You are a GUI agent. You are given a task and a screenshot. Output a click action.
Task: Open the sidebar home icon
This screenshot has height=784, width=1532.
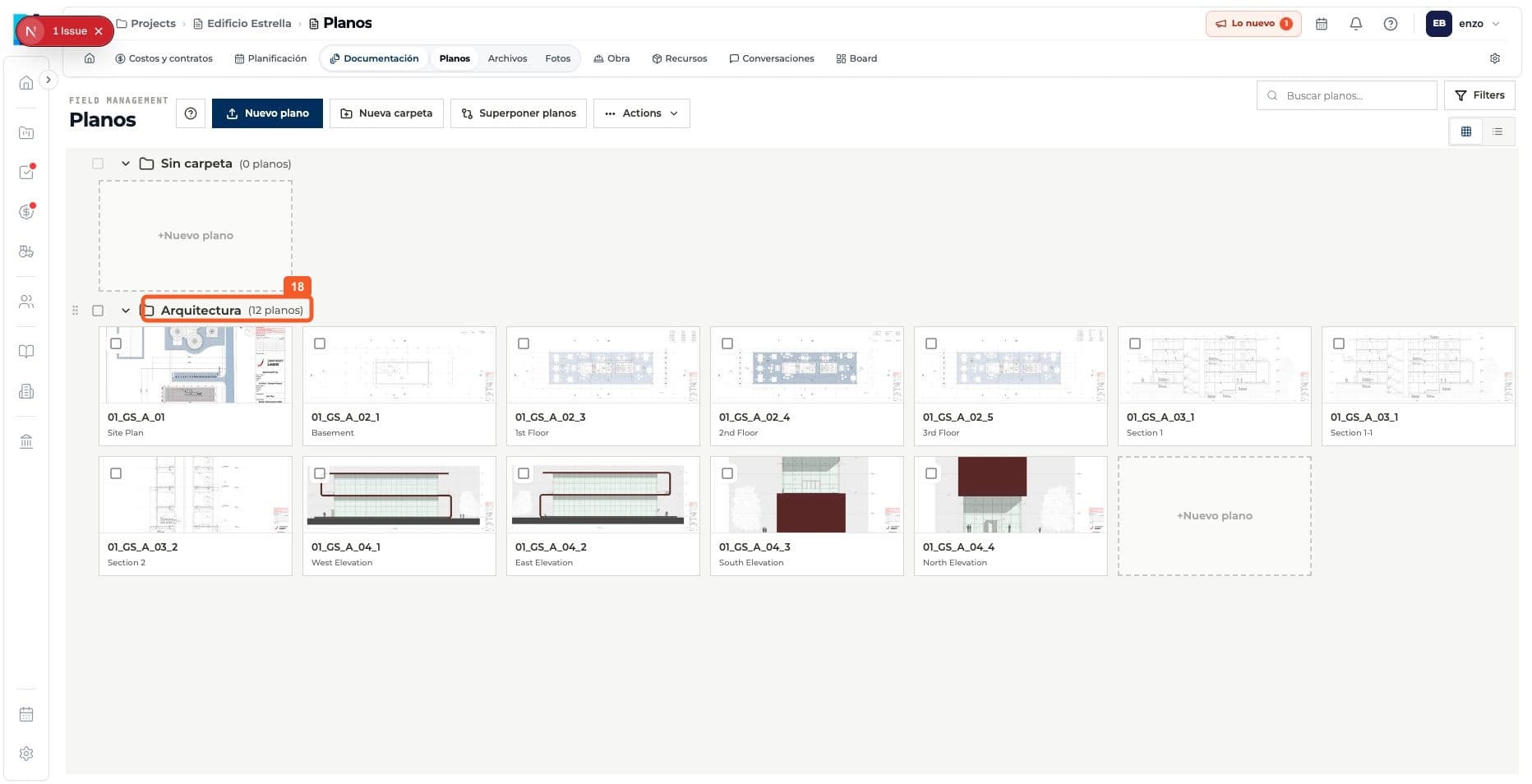26,82
